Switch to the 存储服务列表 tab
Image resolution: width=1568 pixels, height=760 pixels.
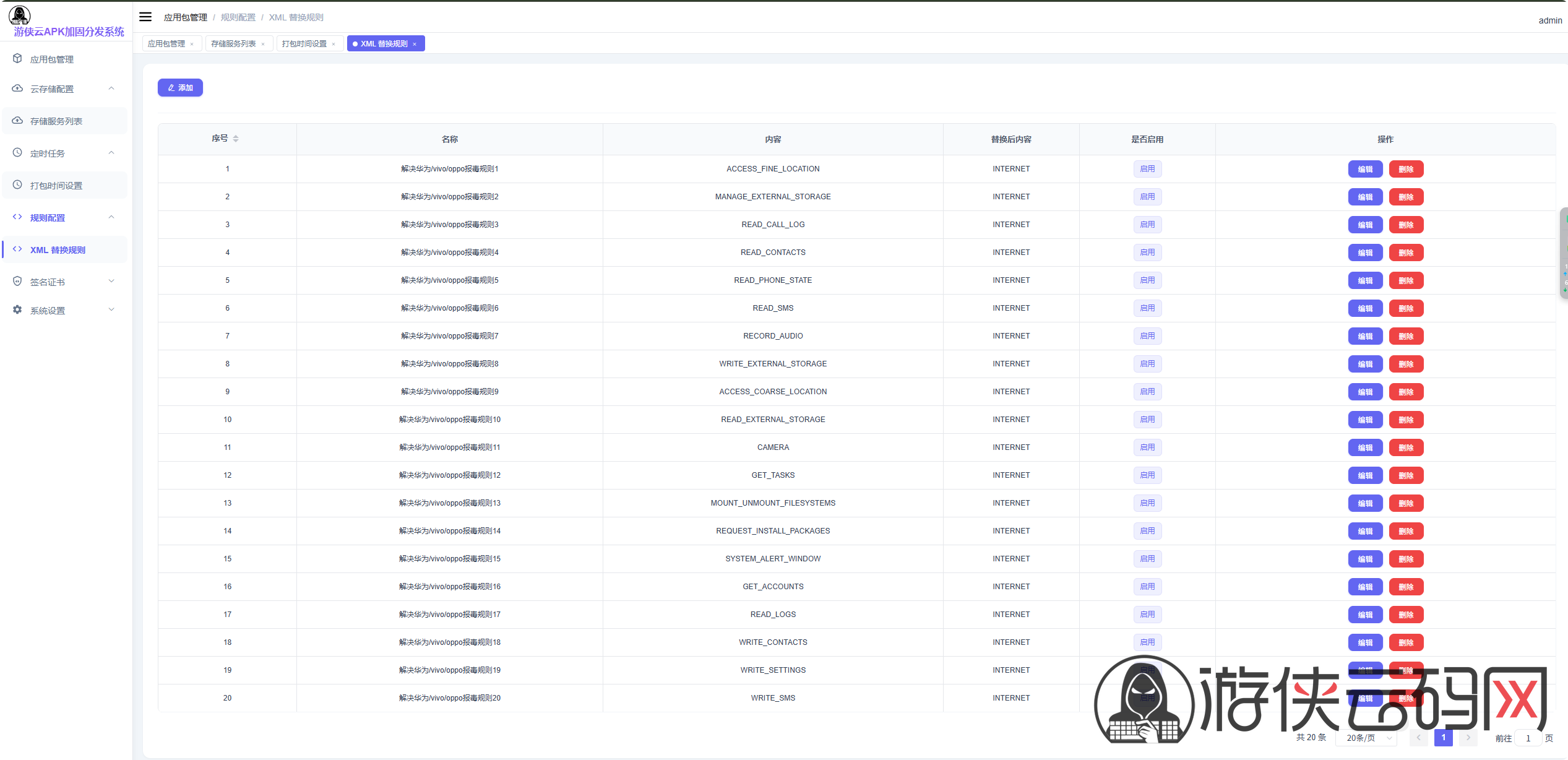click(x=233, y=44)
